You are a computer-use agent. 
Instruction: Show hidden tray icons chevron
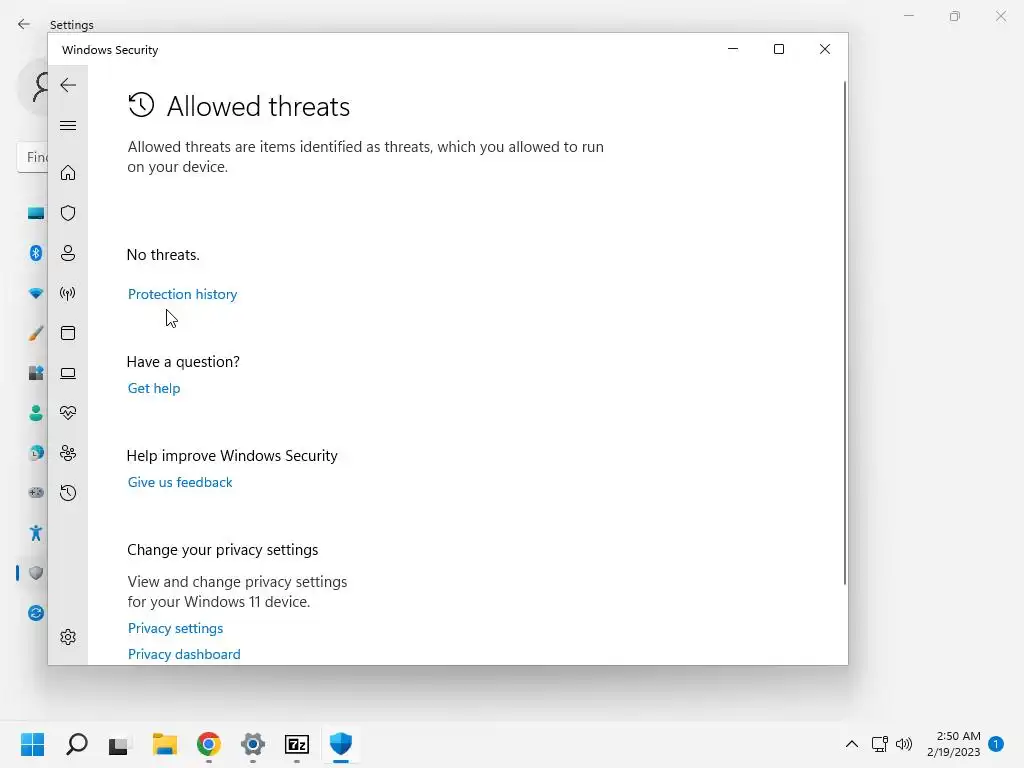pyautogui.click(x=852, y=744)
